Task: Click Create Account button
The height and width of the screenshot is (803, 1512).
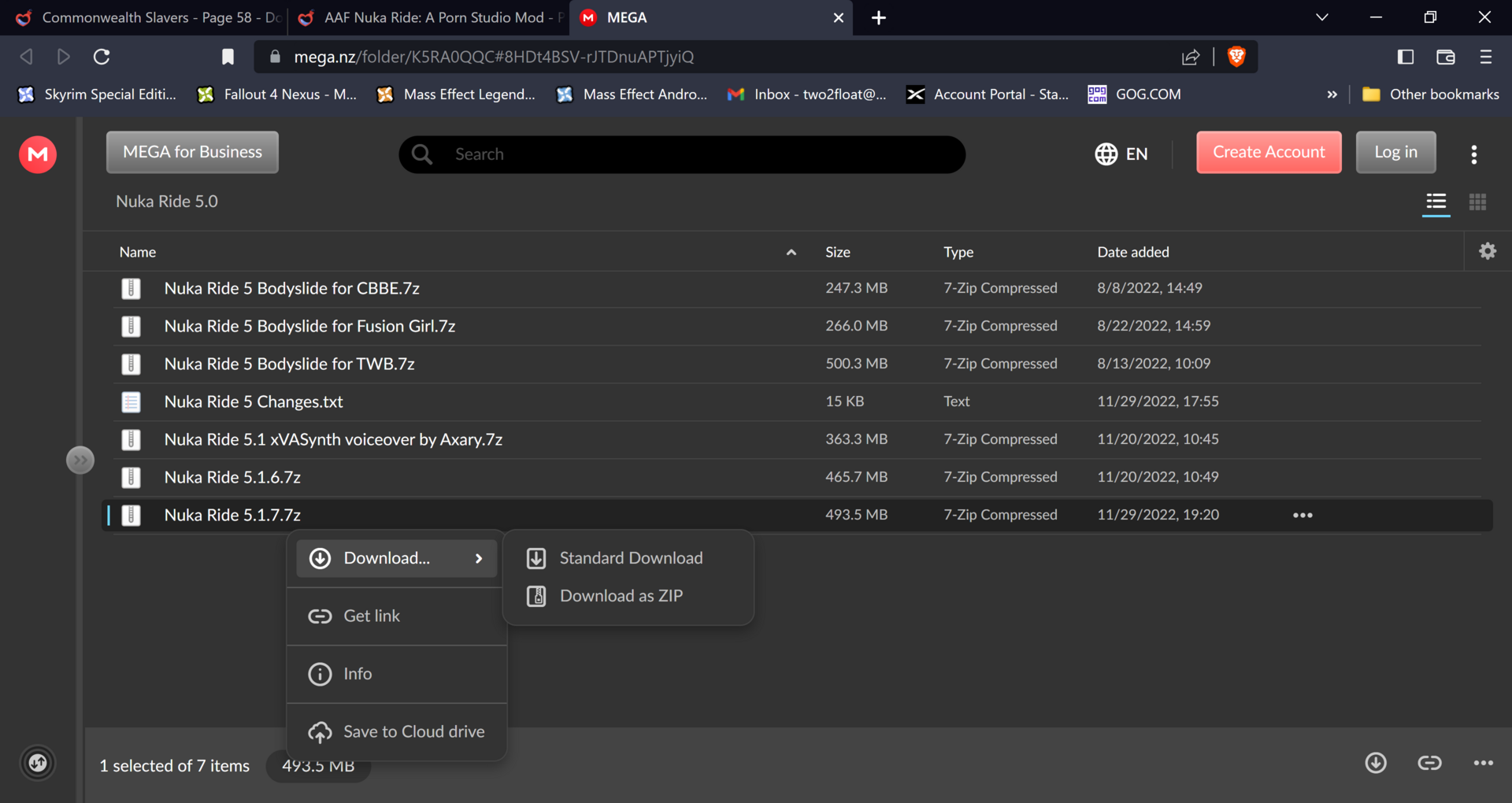Action: 1269,152
